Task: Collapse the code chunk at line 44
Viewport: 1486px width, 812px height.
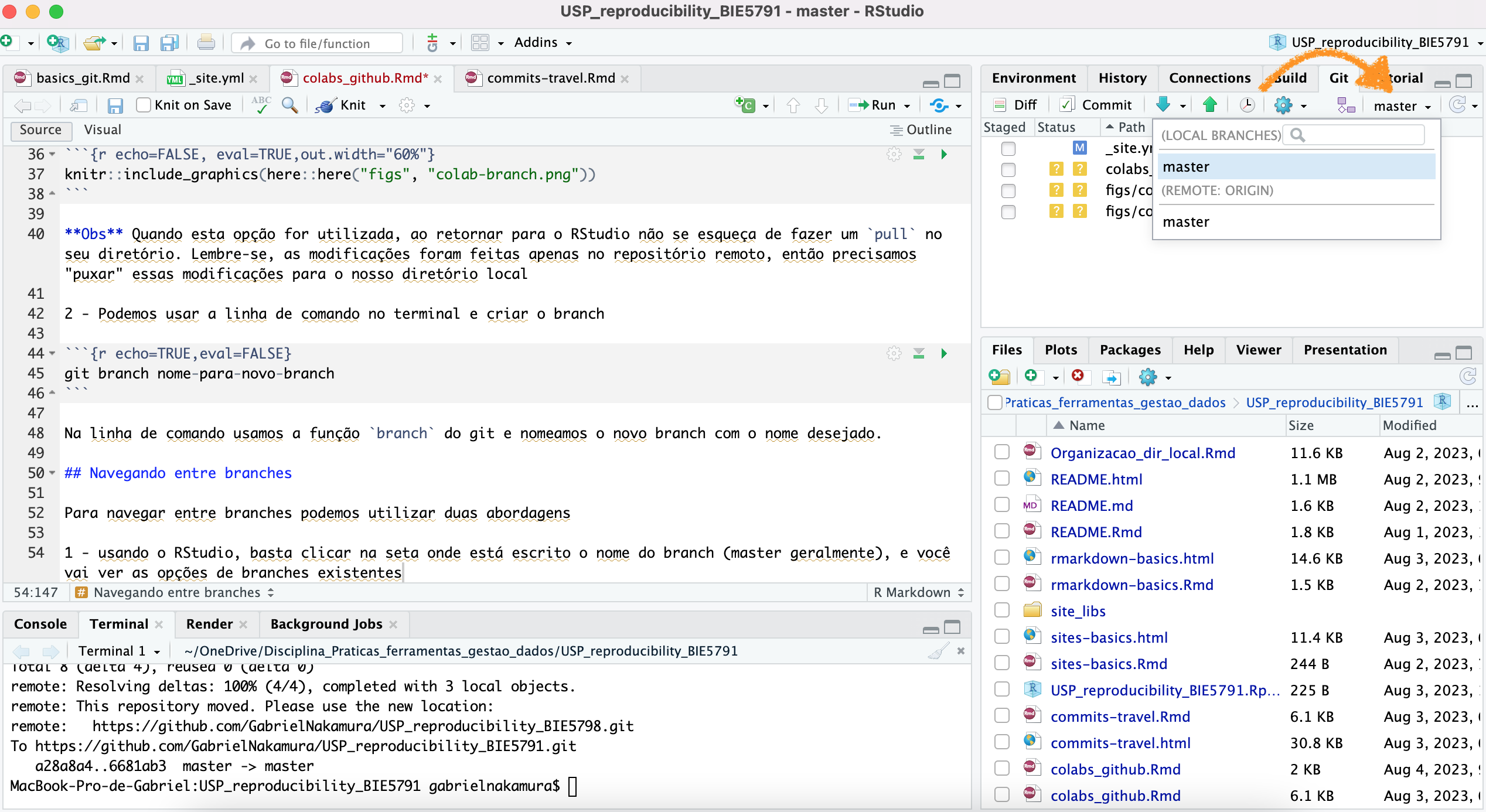Action: (x=52, y=354)
